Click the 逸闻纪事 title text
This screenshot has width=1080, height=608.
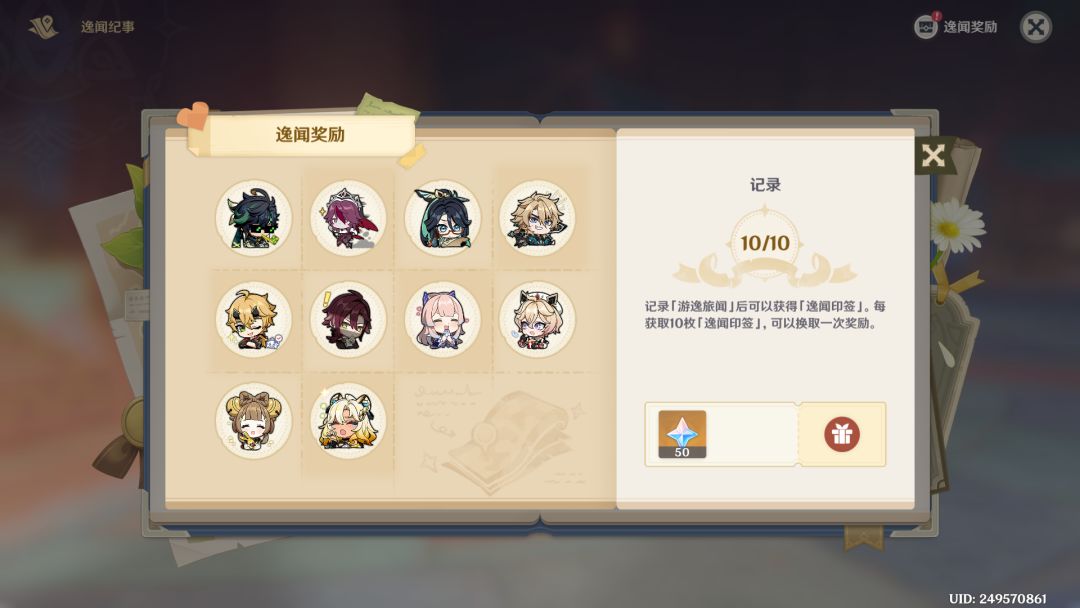107,27
